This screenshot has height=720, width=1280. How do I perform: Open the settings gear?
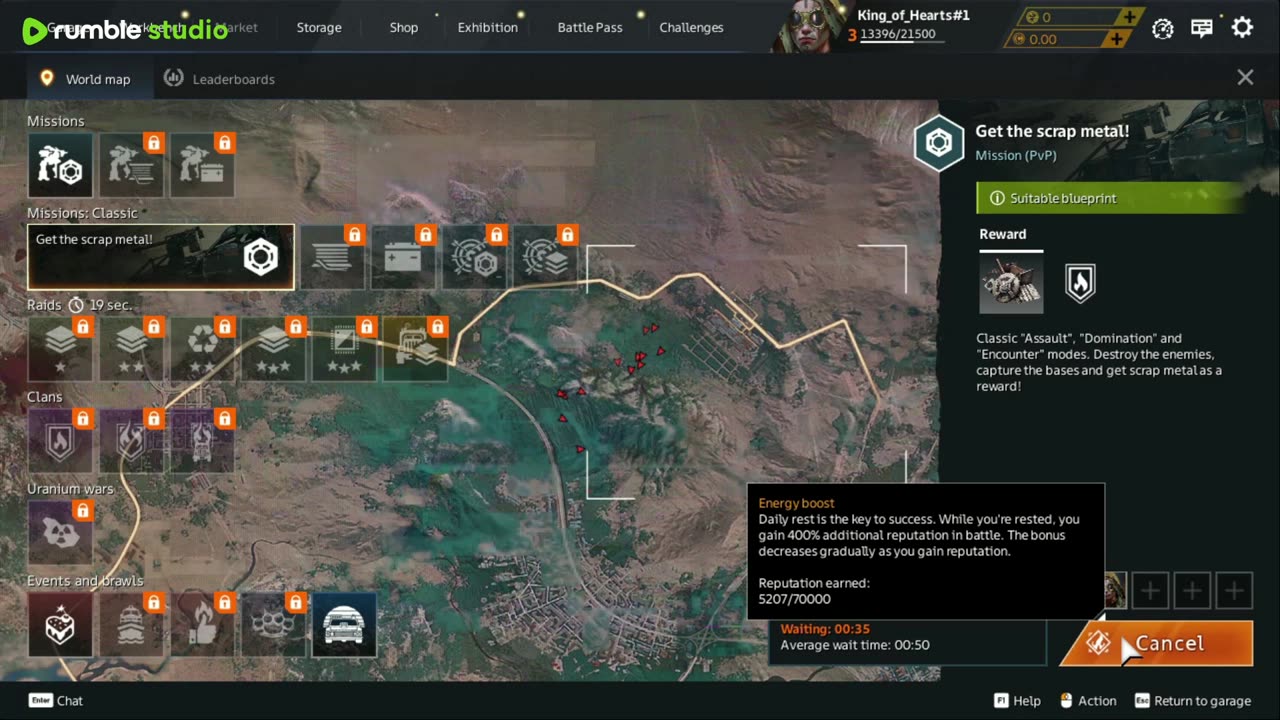tap(1242, 28)
